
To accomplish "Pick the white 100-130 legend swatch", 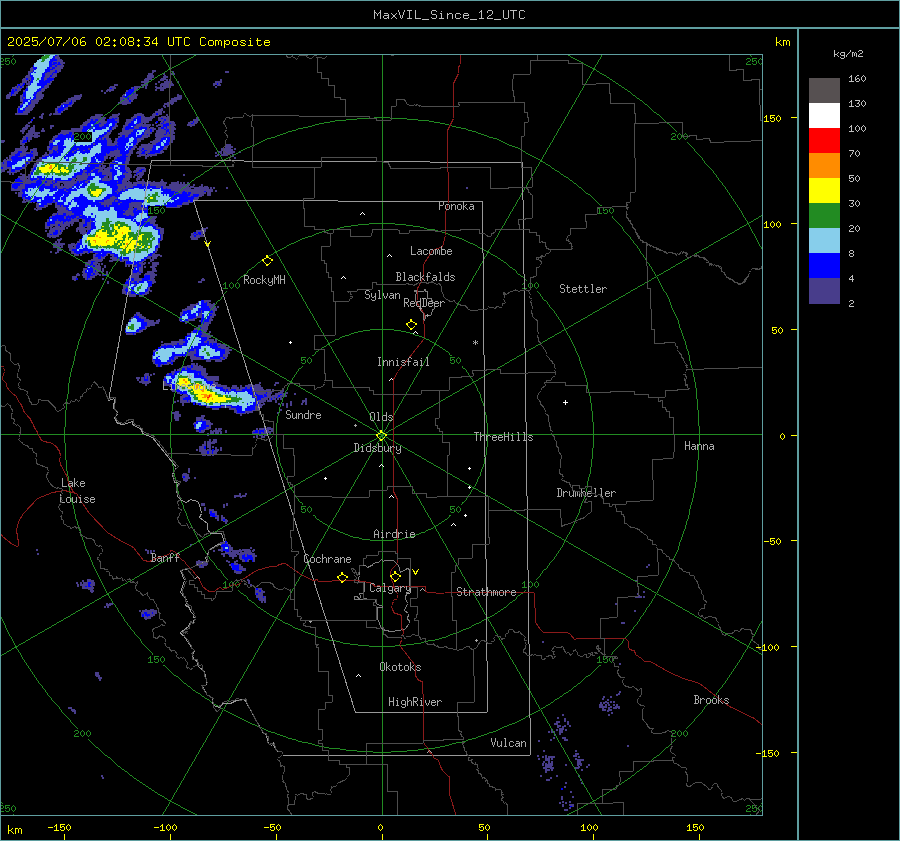I will tap(824, 116).
